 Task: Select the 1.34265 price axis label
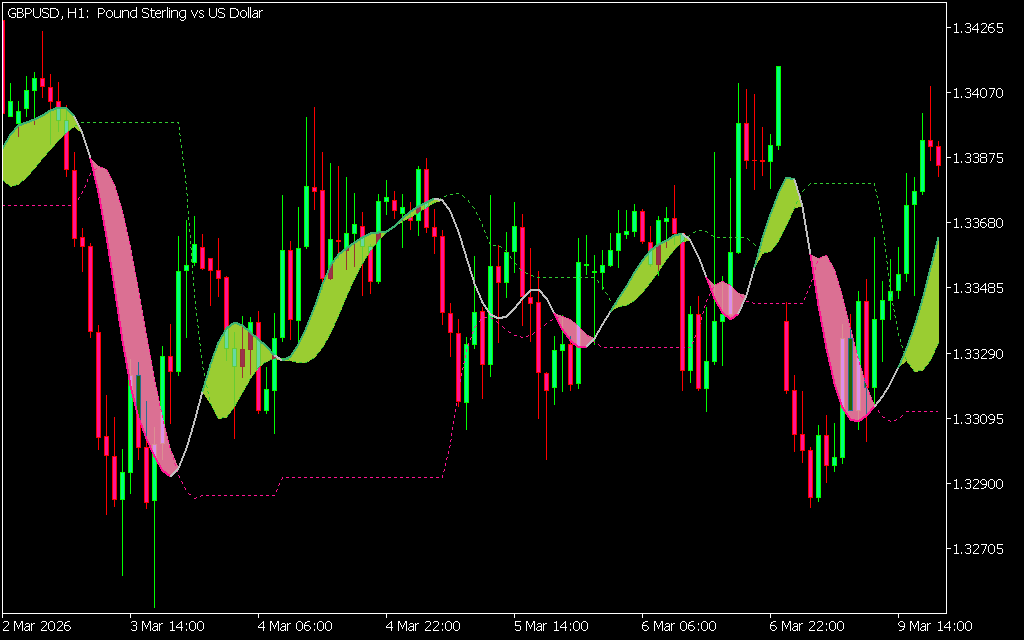pyautogui.click(x=979, y=28)
